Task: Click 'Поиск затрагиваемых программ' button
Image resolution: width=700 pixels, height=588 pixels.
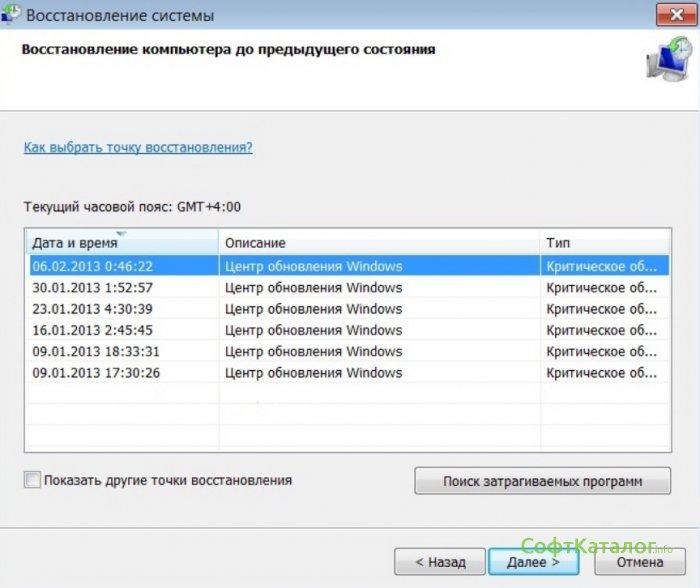Action: 542,481
